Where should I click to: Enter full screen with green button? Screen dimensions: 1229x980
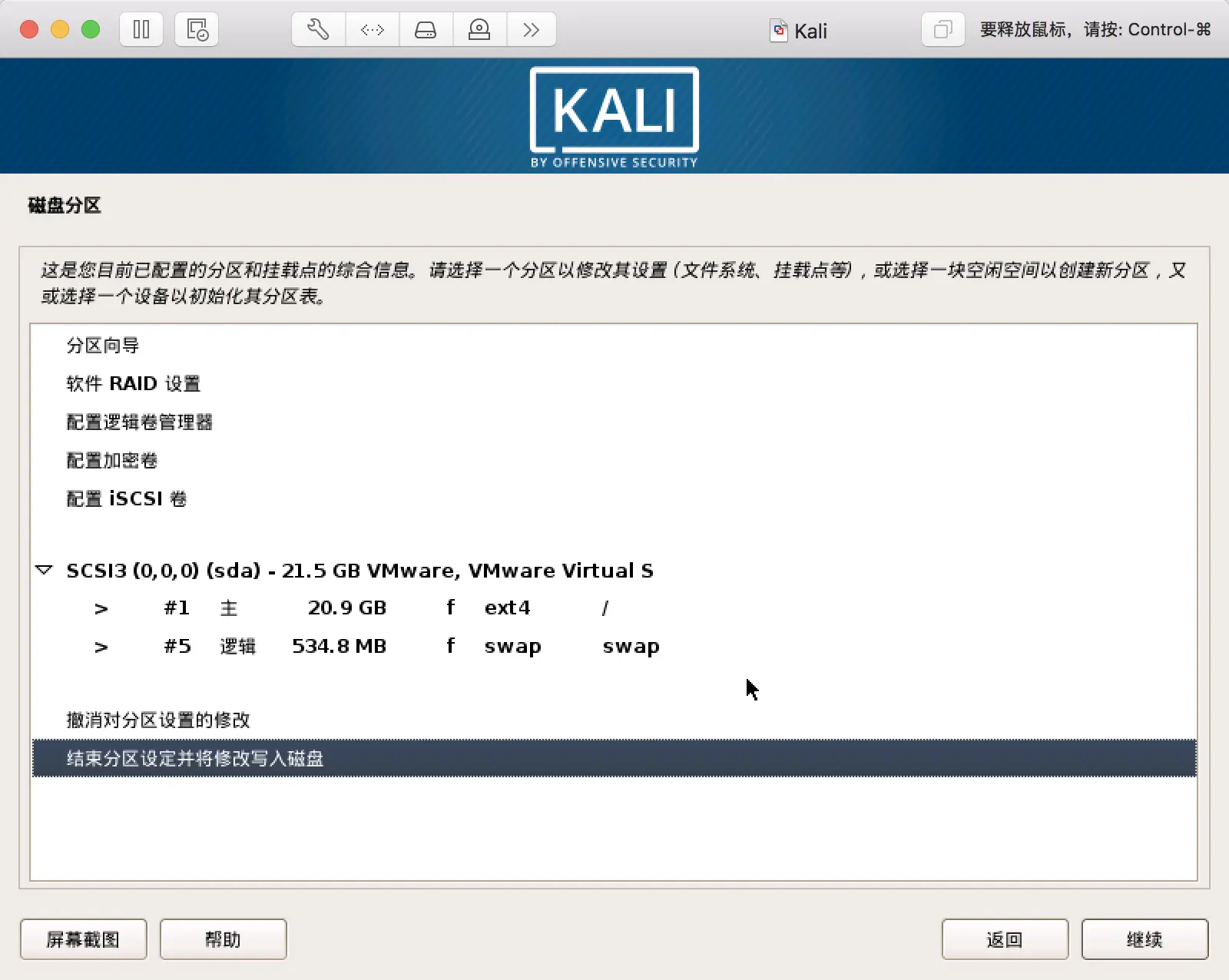[x=91, y=30]
